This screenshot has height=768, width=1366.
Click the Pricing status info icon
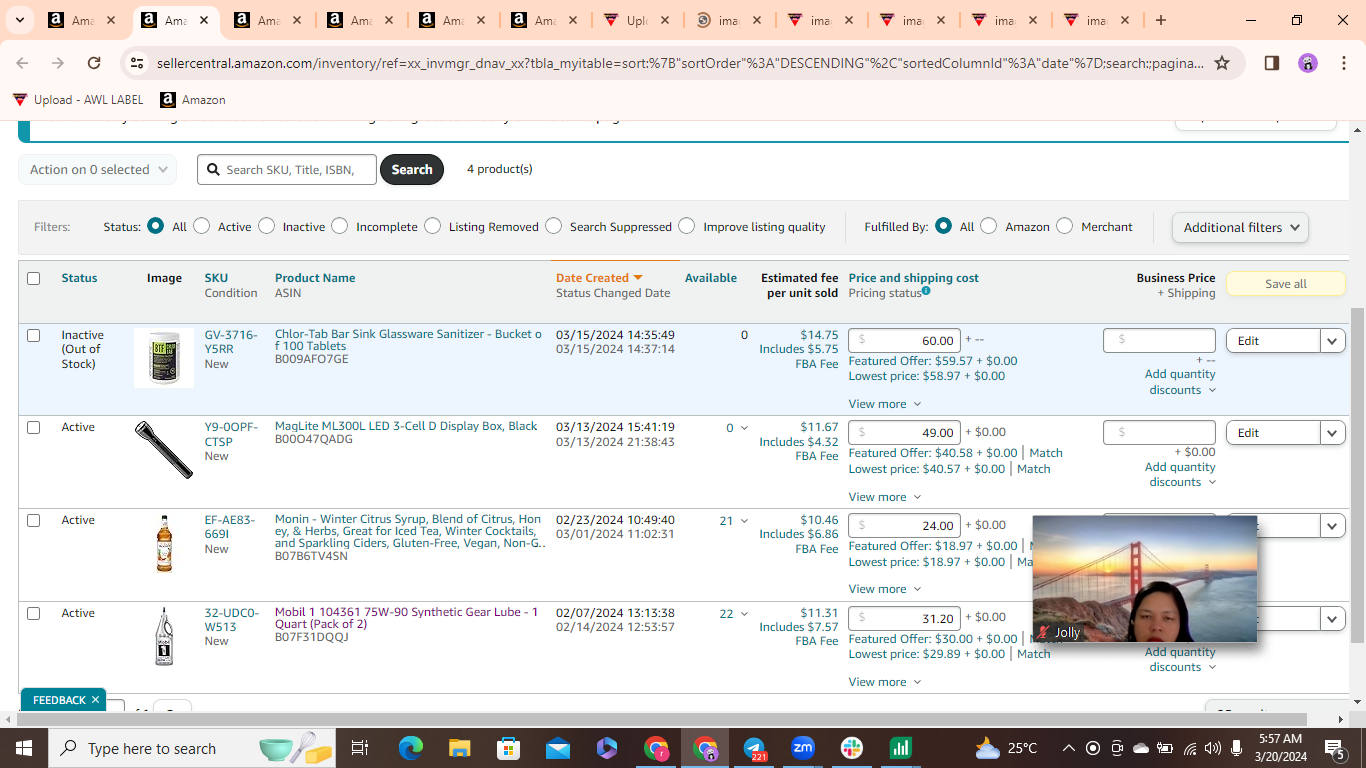[926, 291]
